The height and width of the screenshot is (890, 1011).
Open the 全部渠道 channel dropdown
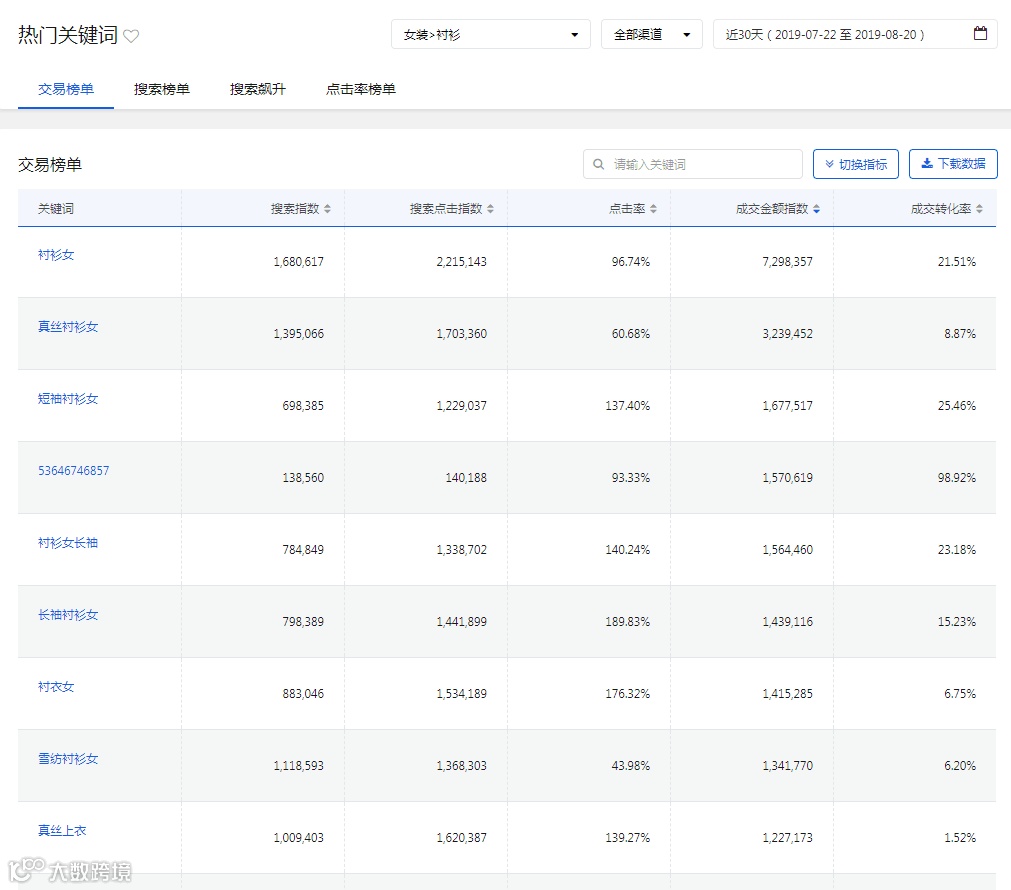pyautogui.click(x=652, y=34)
